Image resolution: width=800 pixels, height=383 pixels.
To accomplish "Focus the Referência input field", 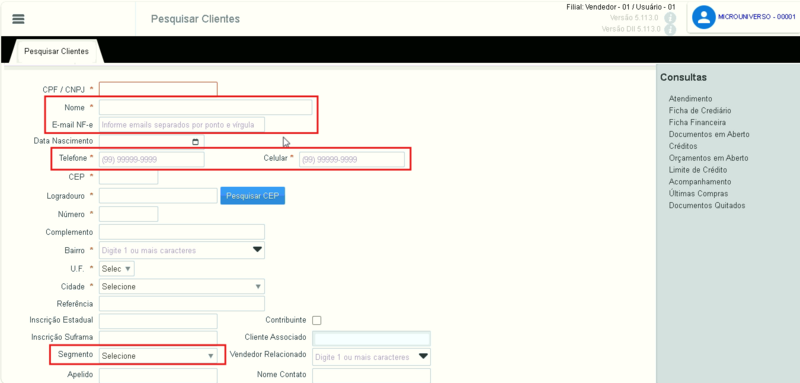I will click(x=182, y=303).
